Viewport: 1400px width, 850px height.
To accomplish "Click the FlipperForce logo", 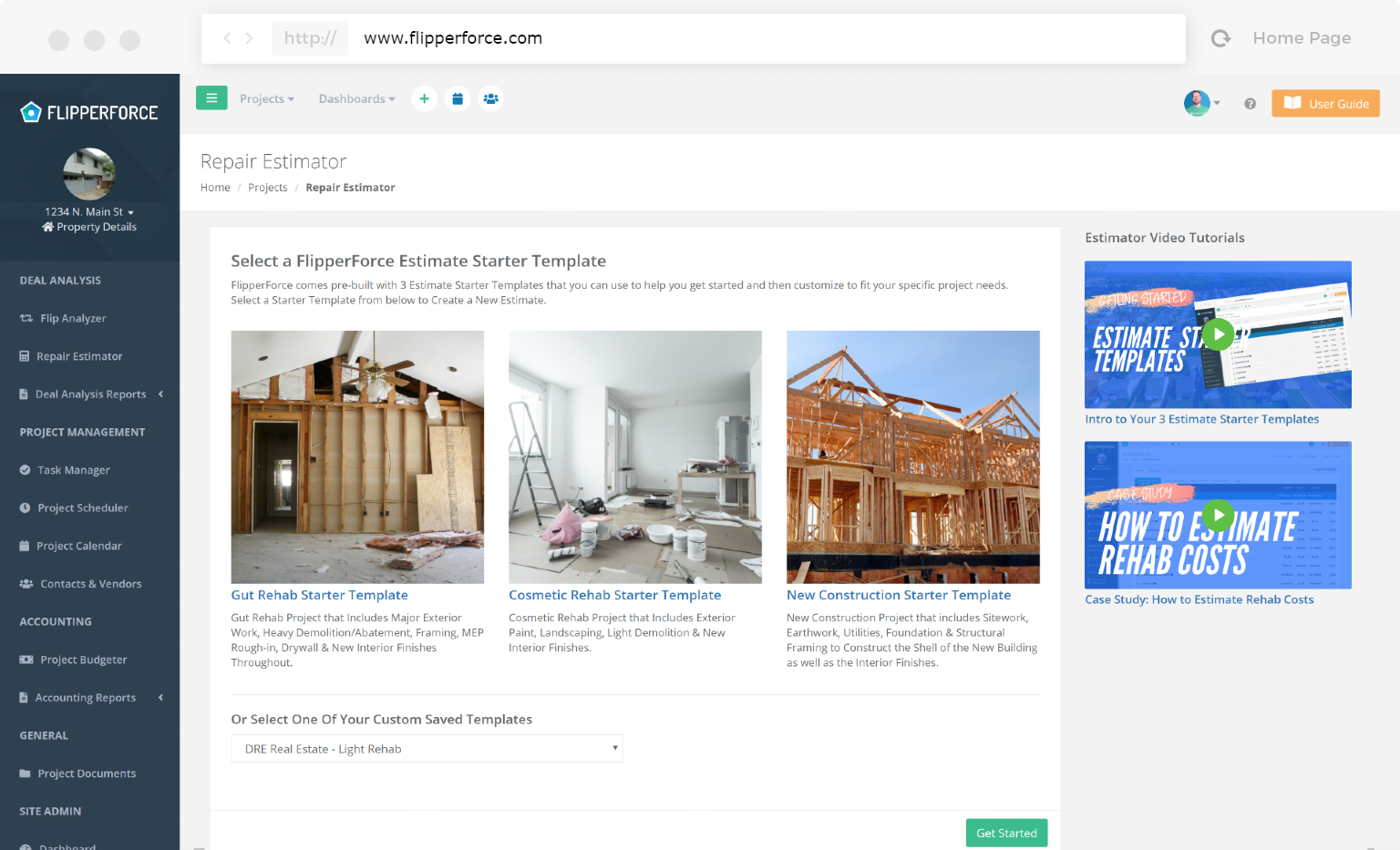I will [89, 112].
